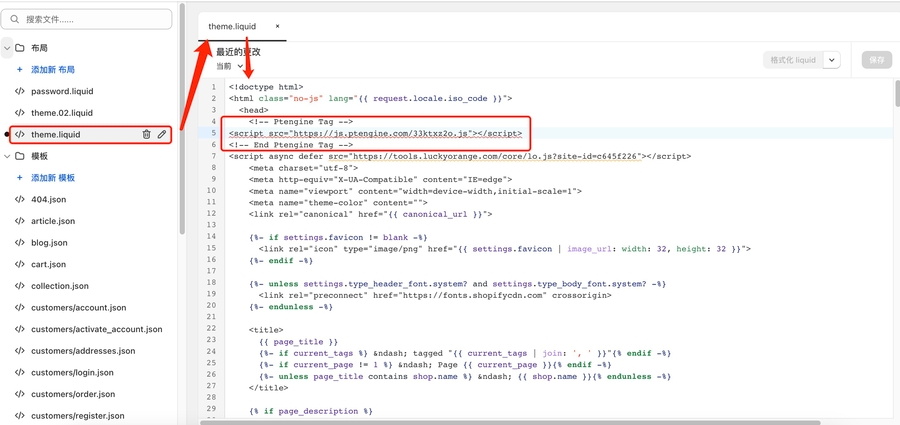Click 添加新 模板 link
900x425 pixels.
tap(53, 178)
